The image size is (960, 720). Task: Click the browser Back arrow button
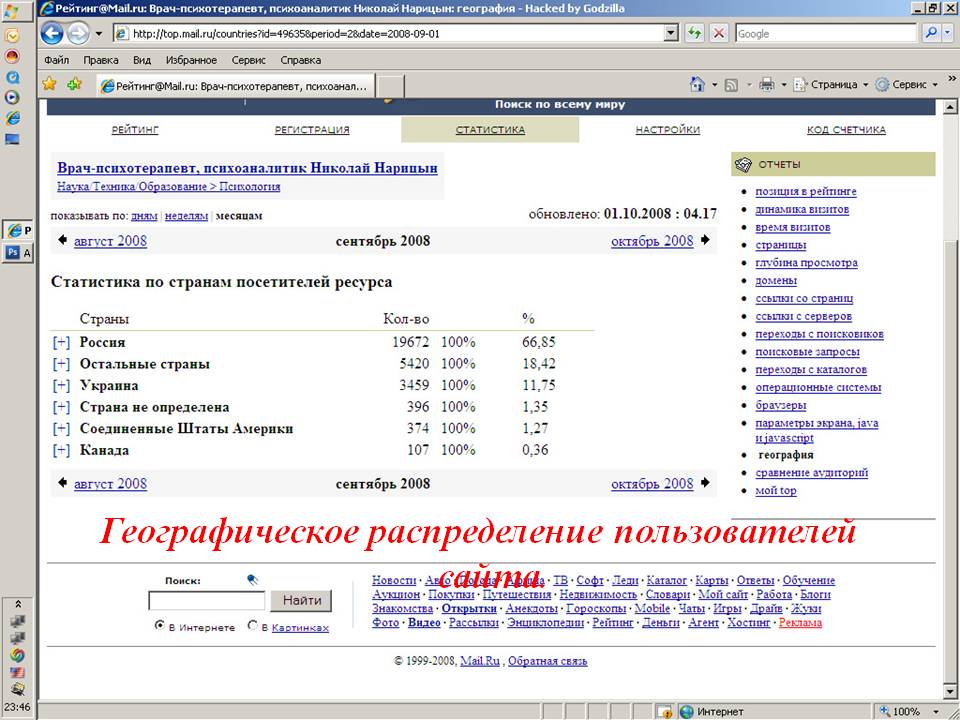coord(52,33)
